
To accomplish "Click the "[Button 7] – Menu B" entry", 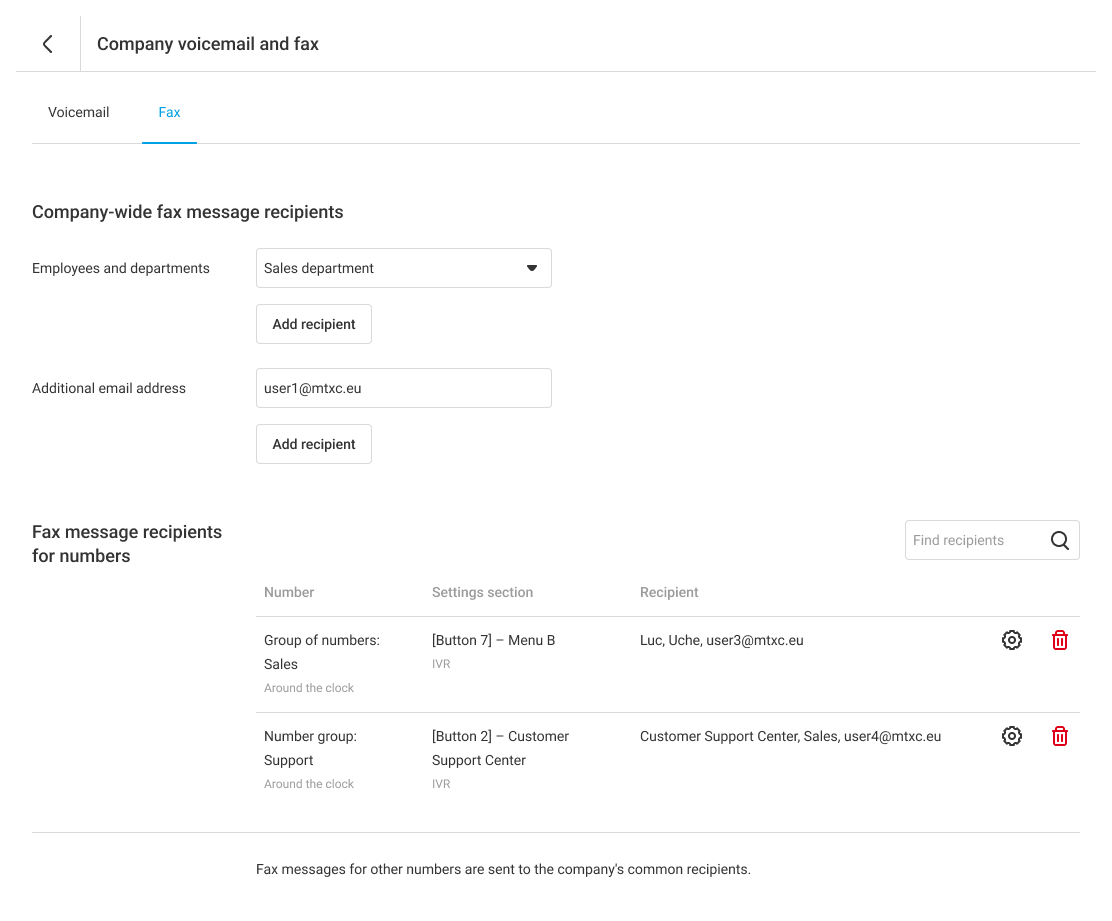I will pyautogui.click(x=493, y=640).
